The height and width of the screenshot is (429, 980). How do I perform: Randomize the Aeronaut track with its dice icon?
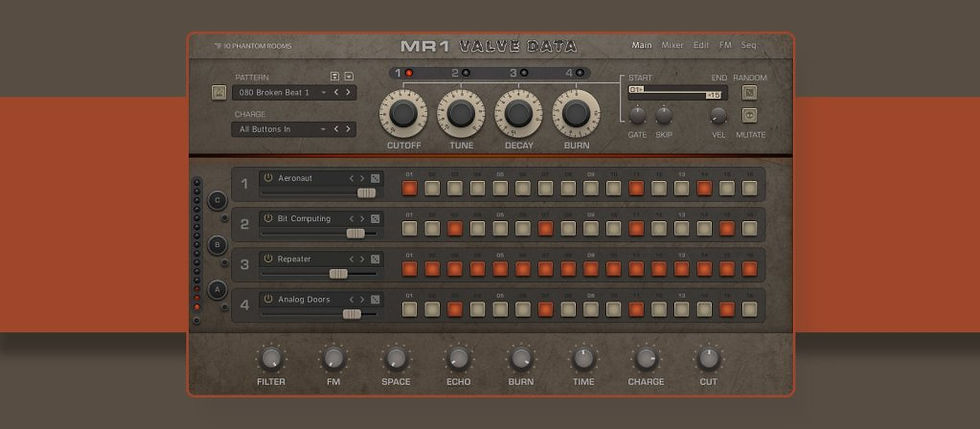[375, 178]
